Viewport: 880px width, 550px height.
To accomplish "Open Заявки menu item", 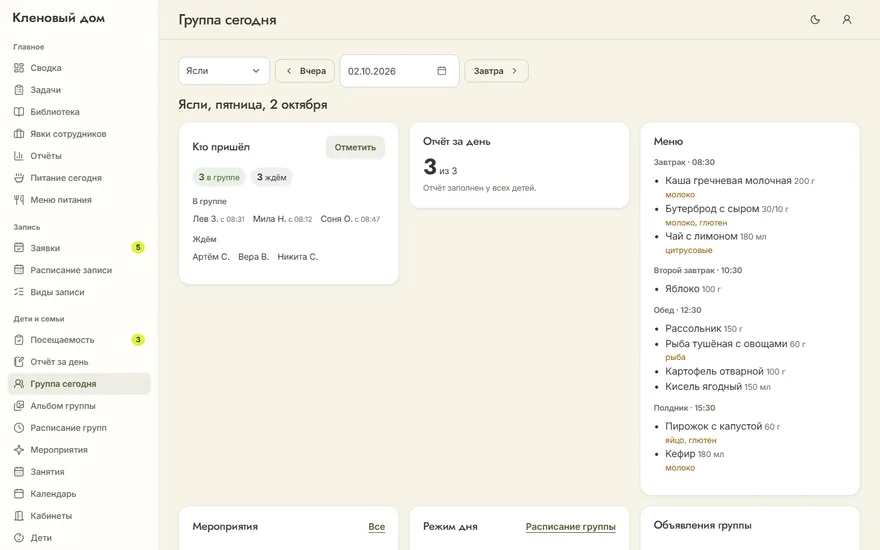I will pos(79,248).
